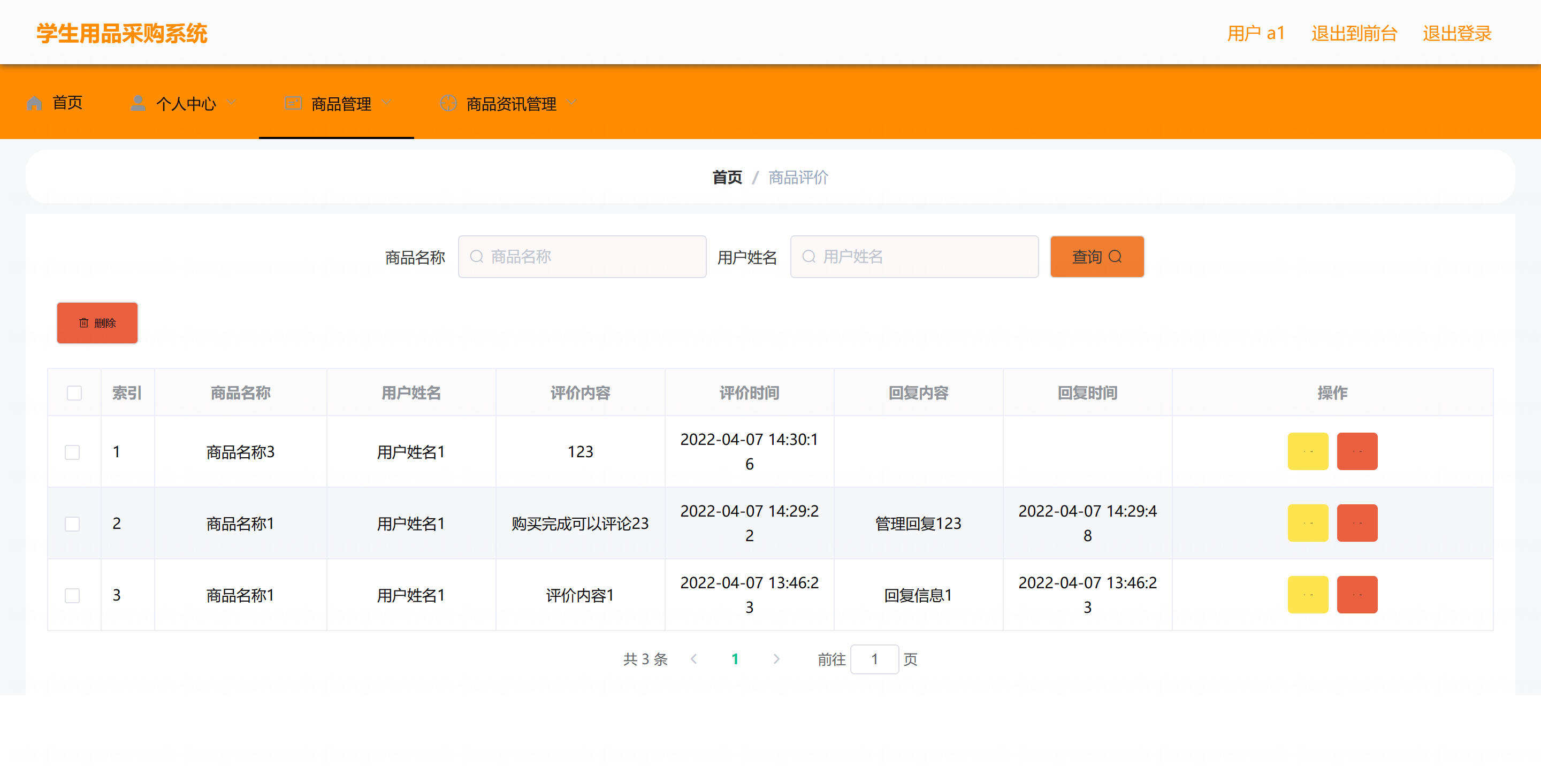This screenshot has height=784, width=1541.
Task: Click 用户 a1 in header
Action: [1256, 34]
